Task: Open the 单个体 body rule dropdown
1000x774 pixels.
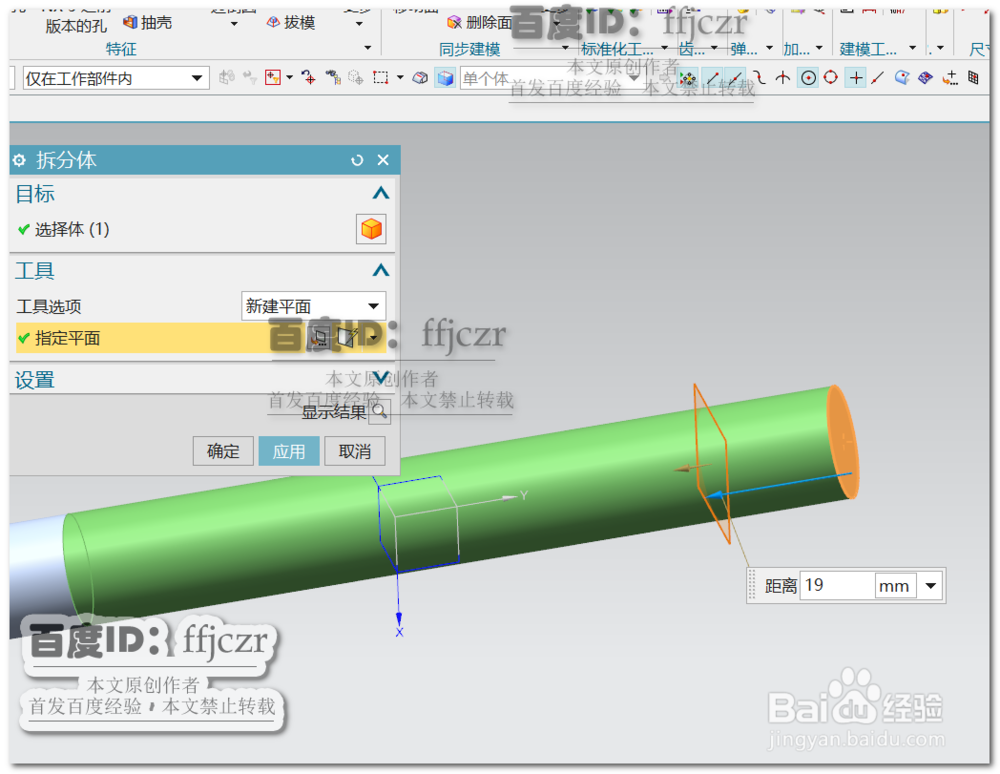Action: [635, 78]
